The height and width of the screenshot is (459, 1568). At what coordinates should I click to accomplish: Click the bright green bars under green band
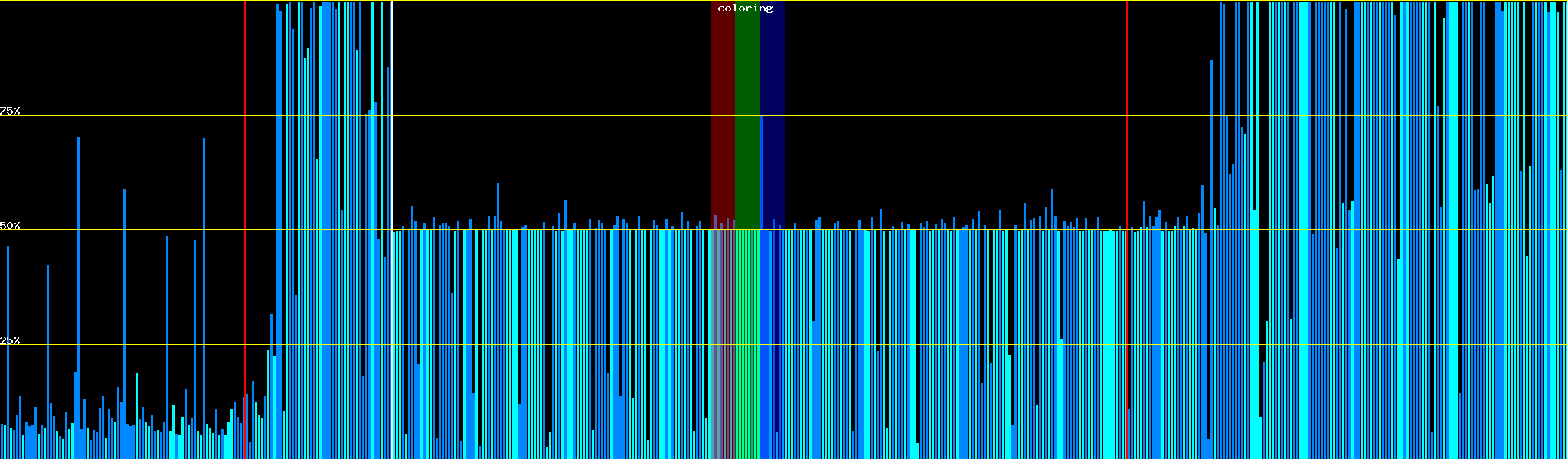[x=746, y=344]
